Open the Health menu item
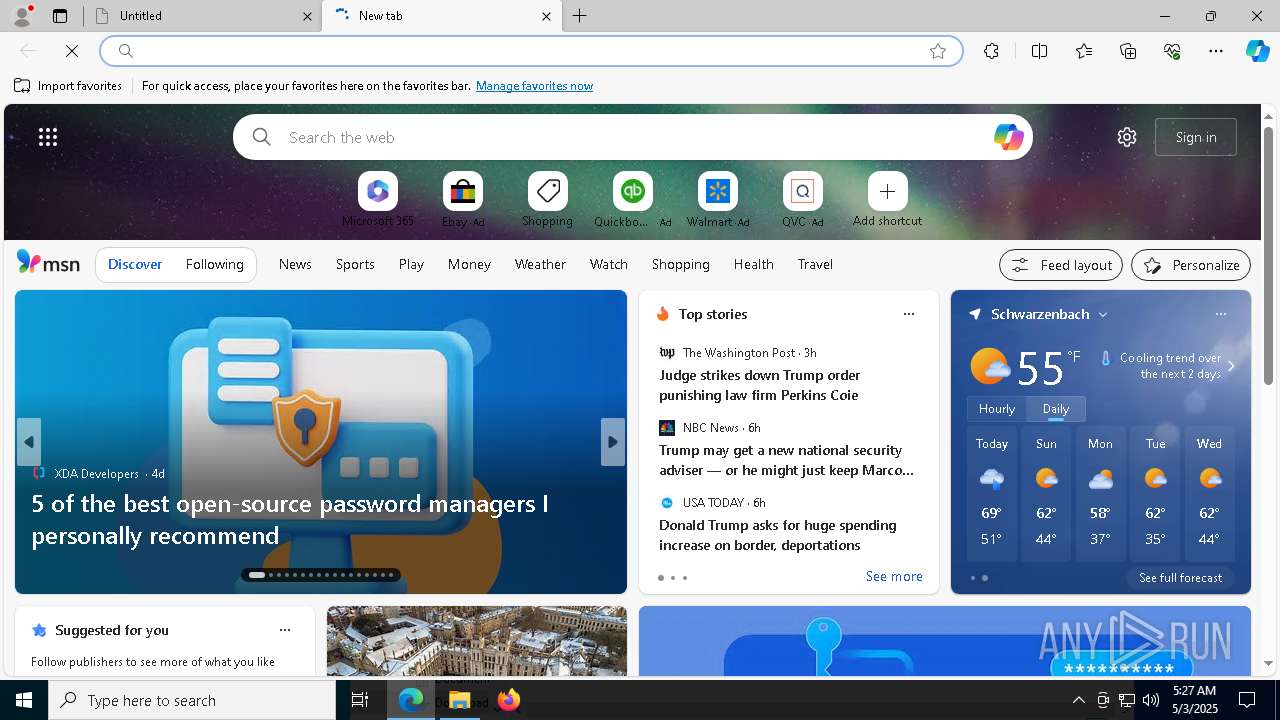 [753, 264]
